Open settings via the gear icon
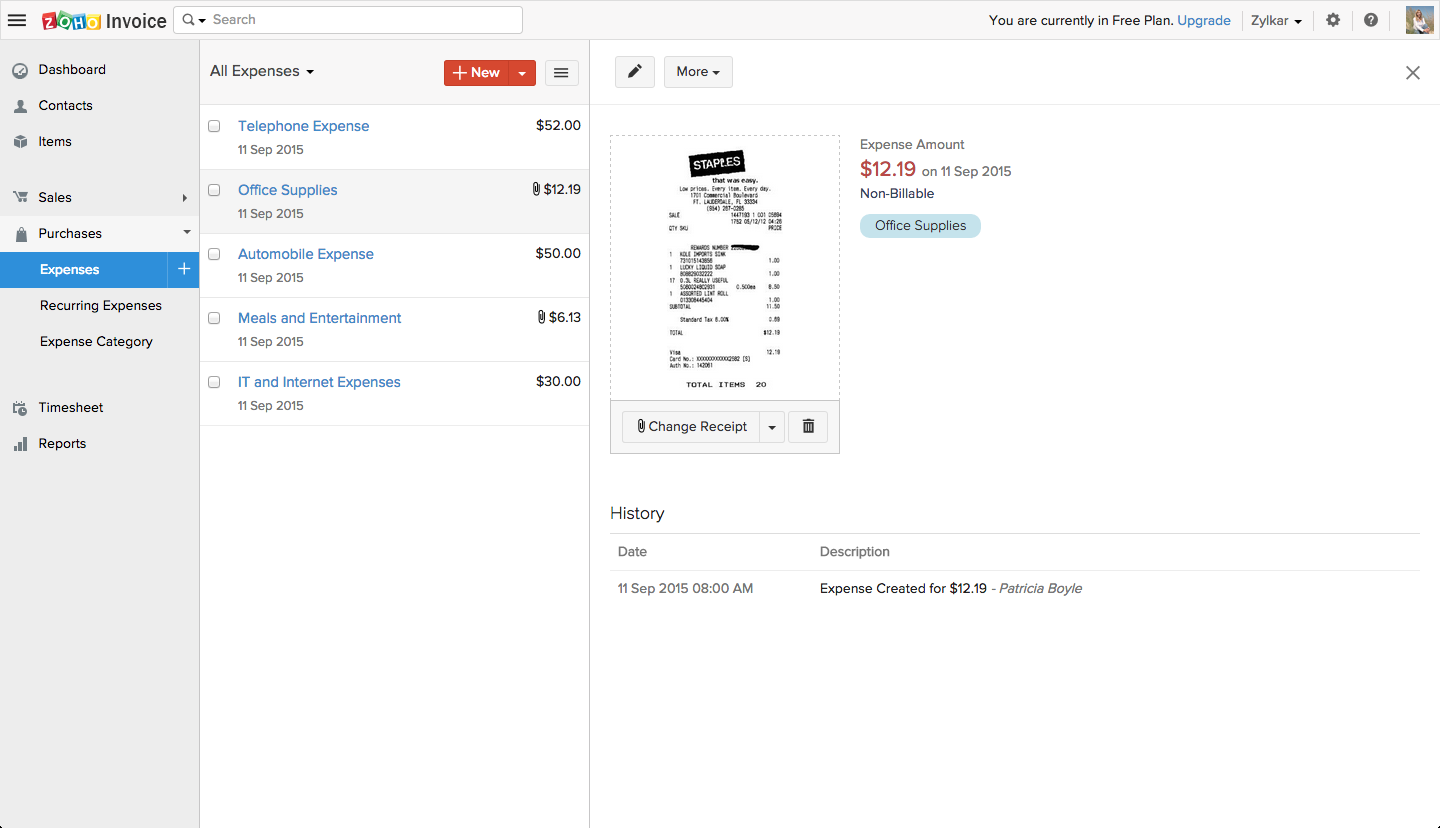Image resolution: width=1440 pixels, height=828 pixels. 1333,20
